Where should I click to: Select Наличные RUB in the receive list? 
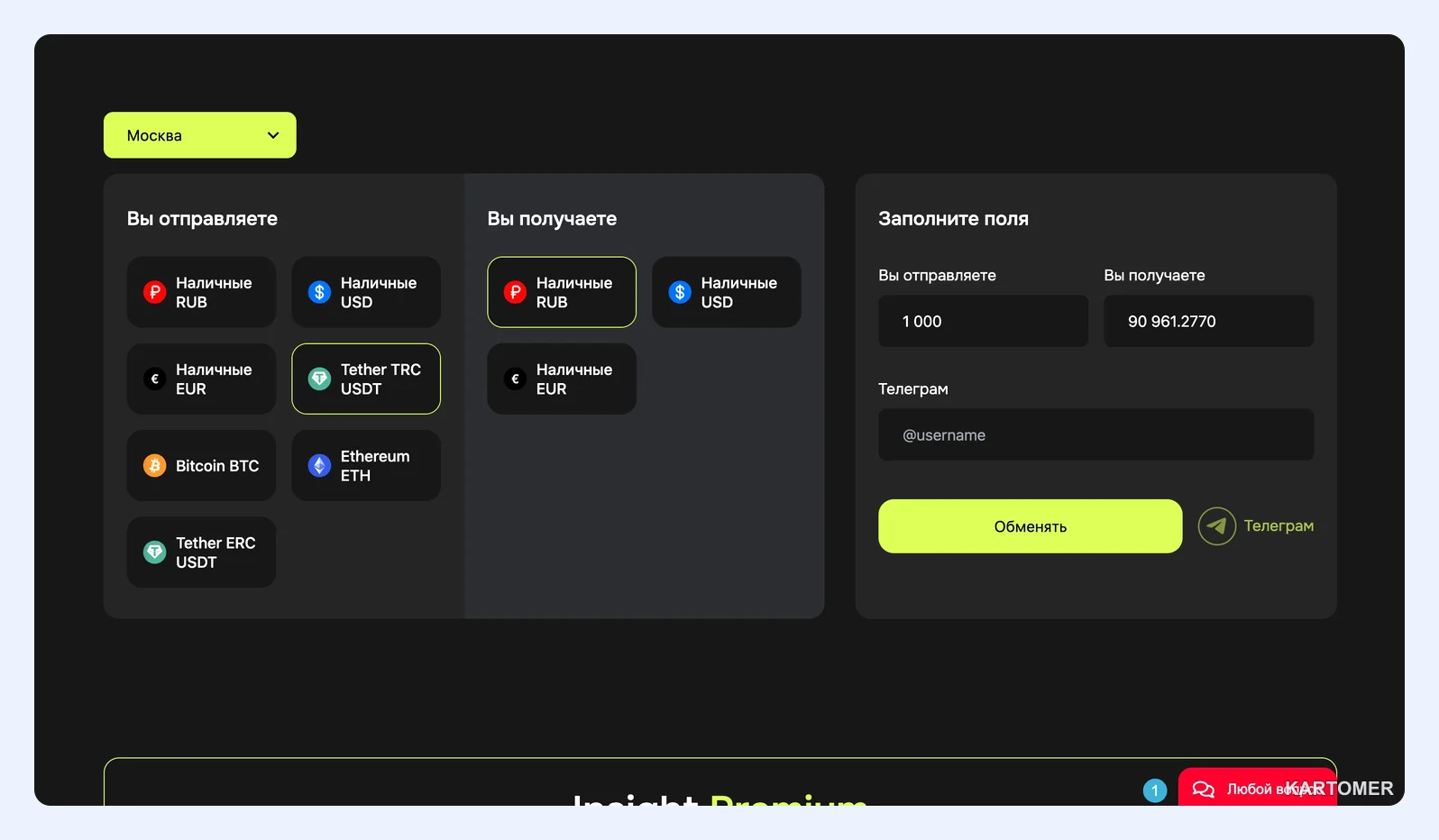562,292
